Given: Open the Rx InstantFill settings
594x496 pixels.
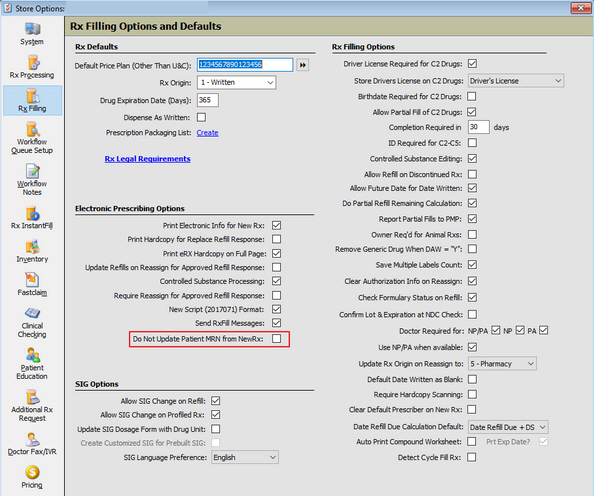Looking at the screenshot, I should (32, 218).
